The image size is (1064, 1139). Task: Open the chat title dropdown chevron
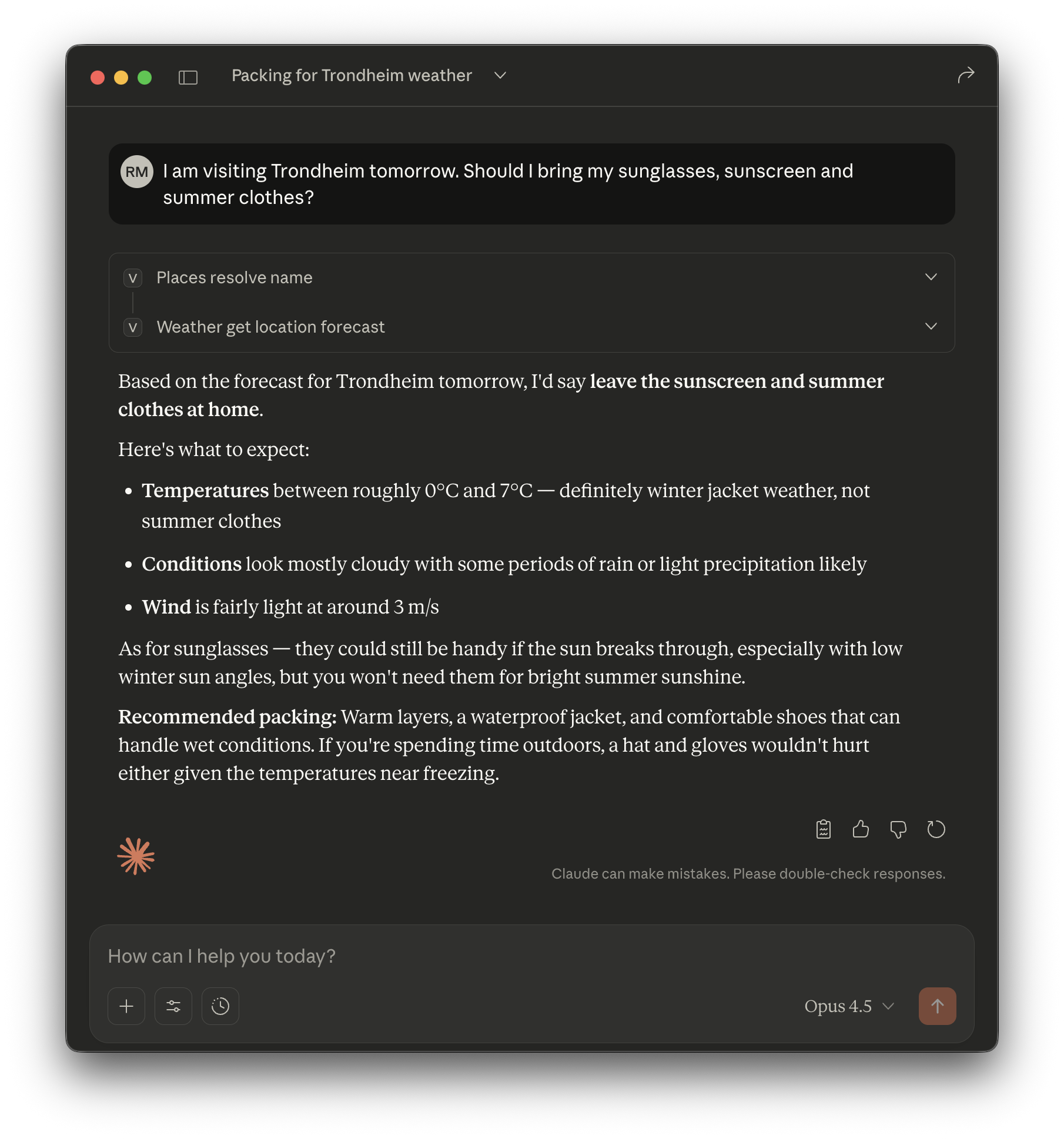pyautogui.click(x=500, y=75)
